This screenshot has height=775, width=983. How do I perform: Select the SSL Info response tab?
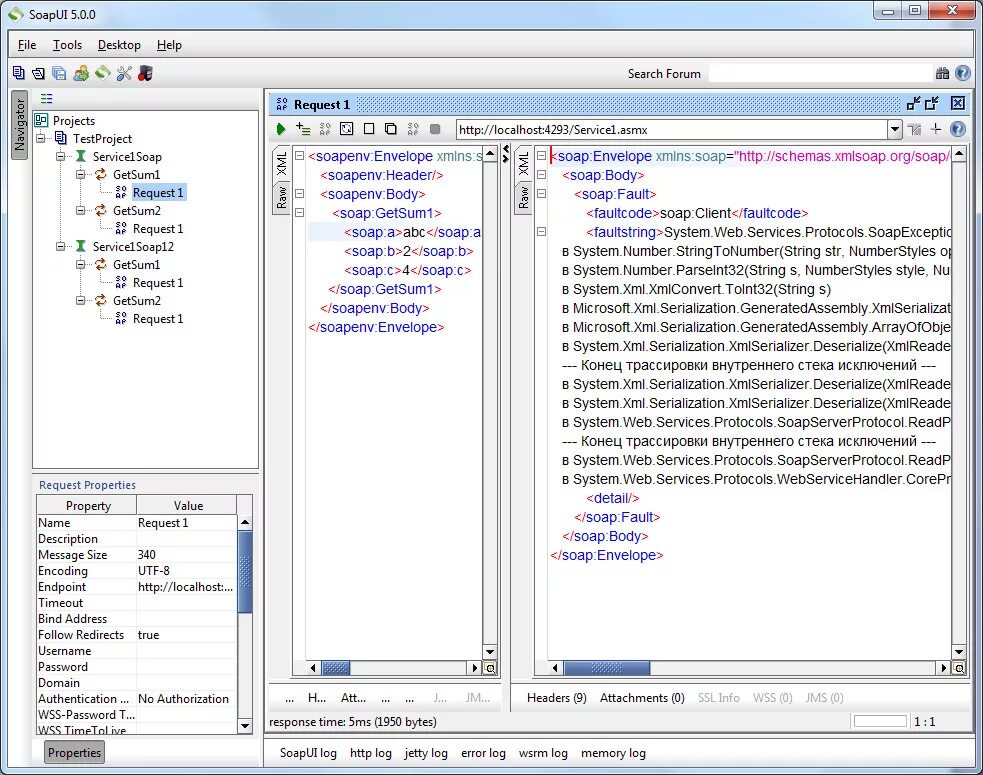(718, 698)
